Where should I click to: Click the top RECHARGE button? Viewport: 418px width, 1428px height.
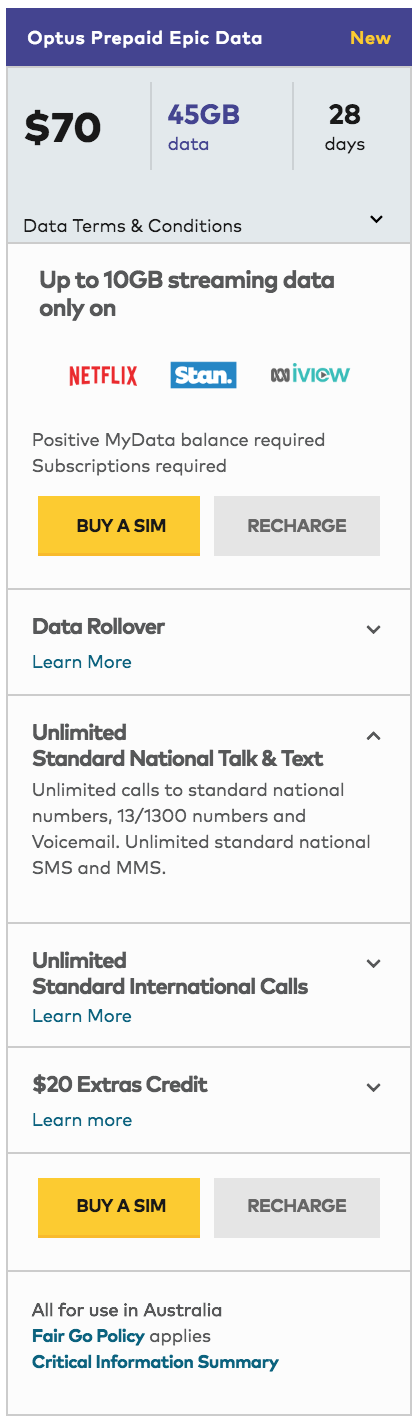(297, 526)
